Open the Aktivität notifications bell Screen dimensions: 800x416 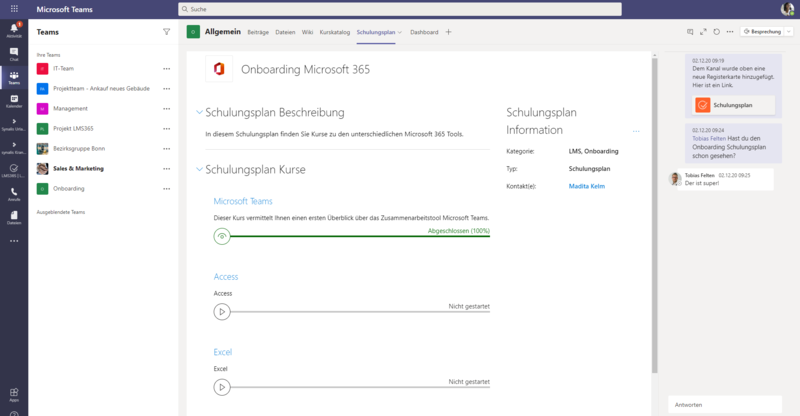click(x=14, y=30)
